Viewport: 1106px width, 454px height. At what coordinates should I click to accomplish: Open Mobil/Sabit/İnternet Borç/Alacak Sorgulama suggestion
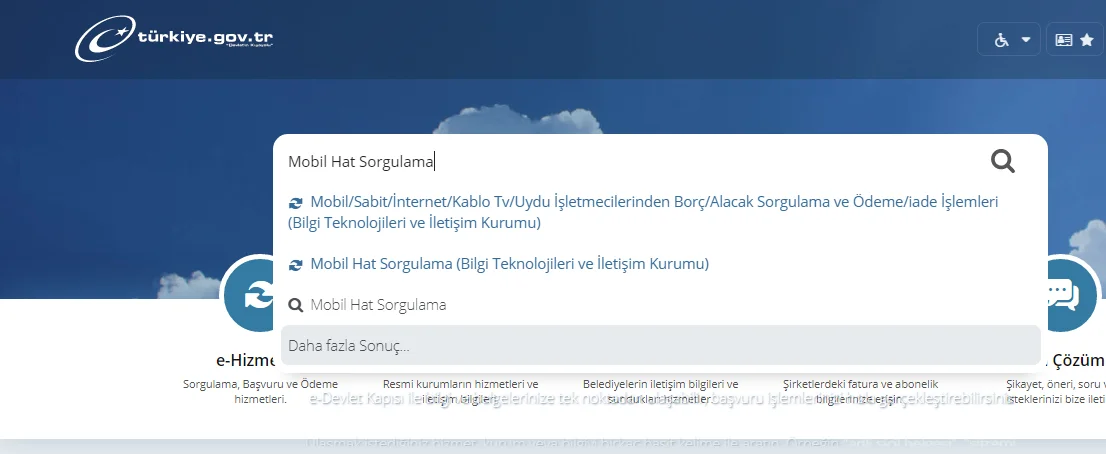point(661,212)
